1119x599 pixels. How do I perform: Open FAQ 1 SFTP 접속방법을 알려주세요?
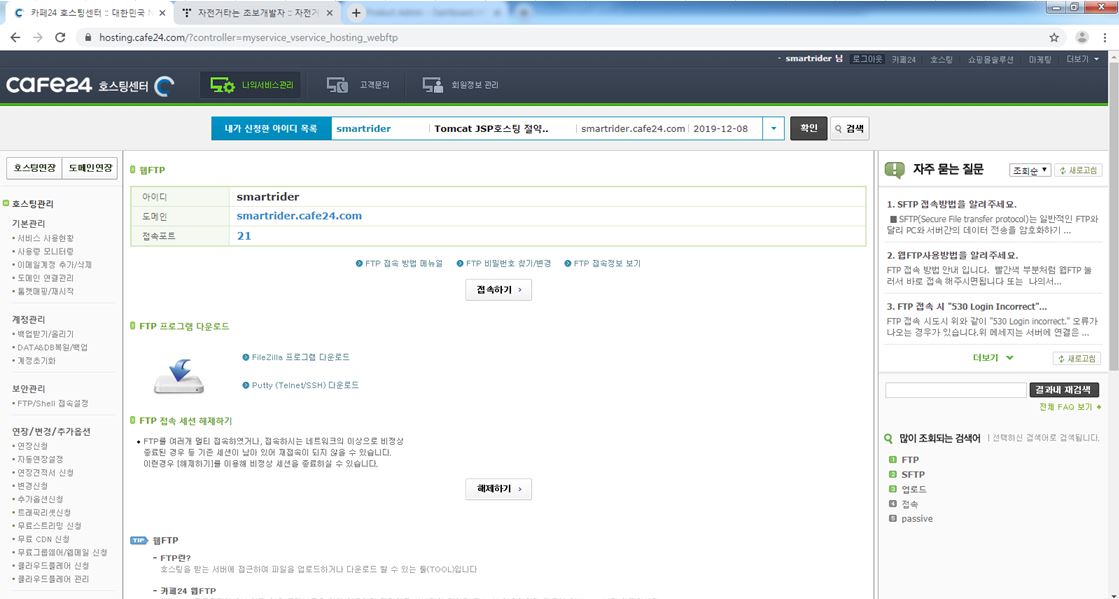951,204
